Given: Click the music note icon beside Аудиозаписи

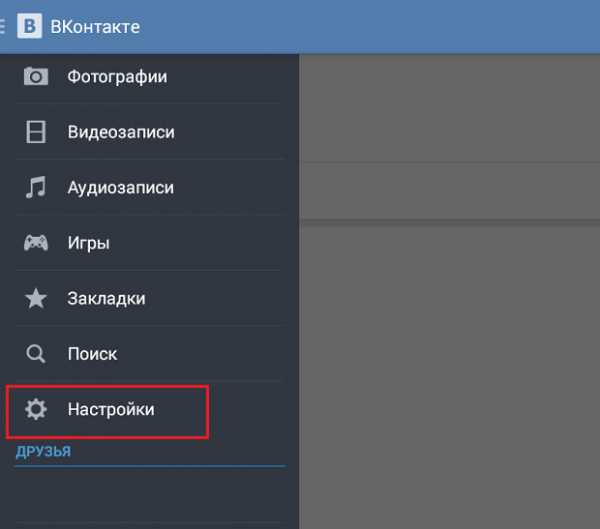Looking at the screenshot, I should [x=36, y=187].
